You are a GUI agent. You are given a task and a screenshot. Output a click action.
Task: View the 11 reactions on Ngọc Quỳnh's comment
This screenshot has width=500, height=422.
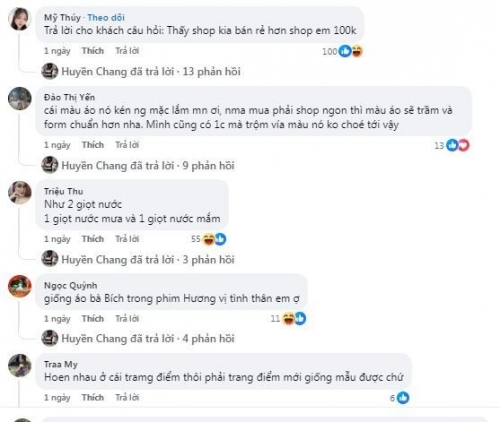click(x=288, y=319)
